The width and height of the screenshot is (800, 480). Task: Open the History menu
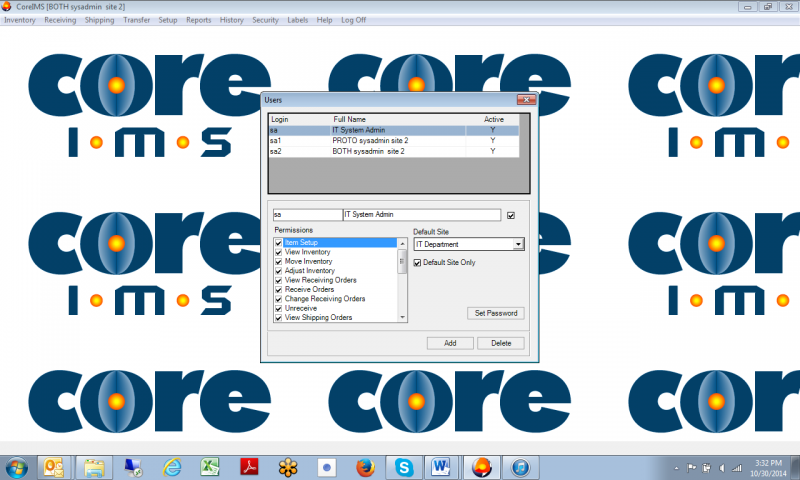pyautogui.click(x=231, y=20)
